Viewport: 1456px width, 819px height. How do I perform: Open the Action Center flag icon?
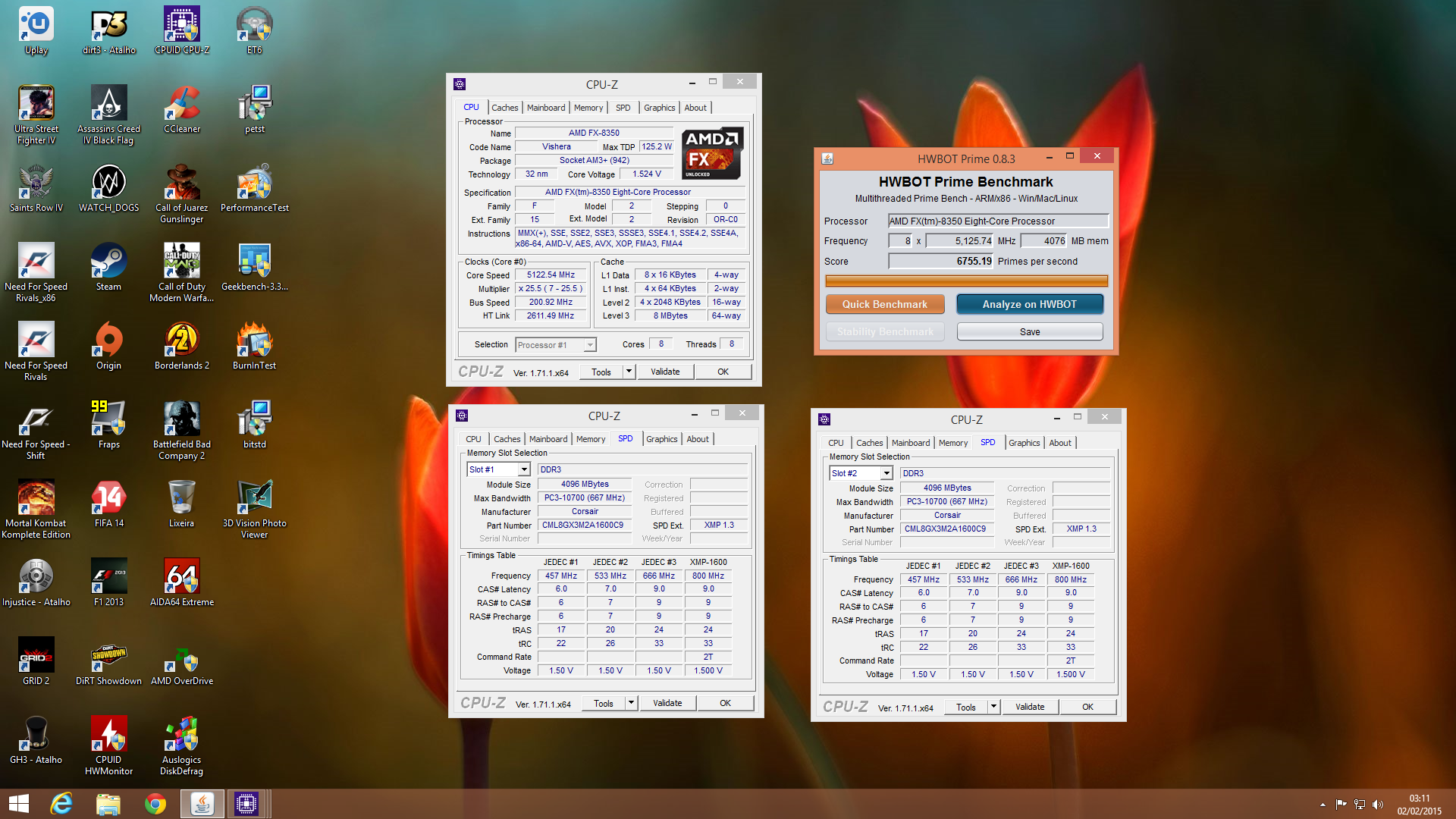coord(1341,805)
